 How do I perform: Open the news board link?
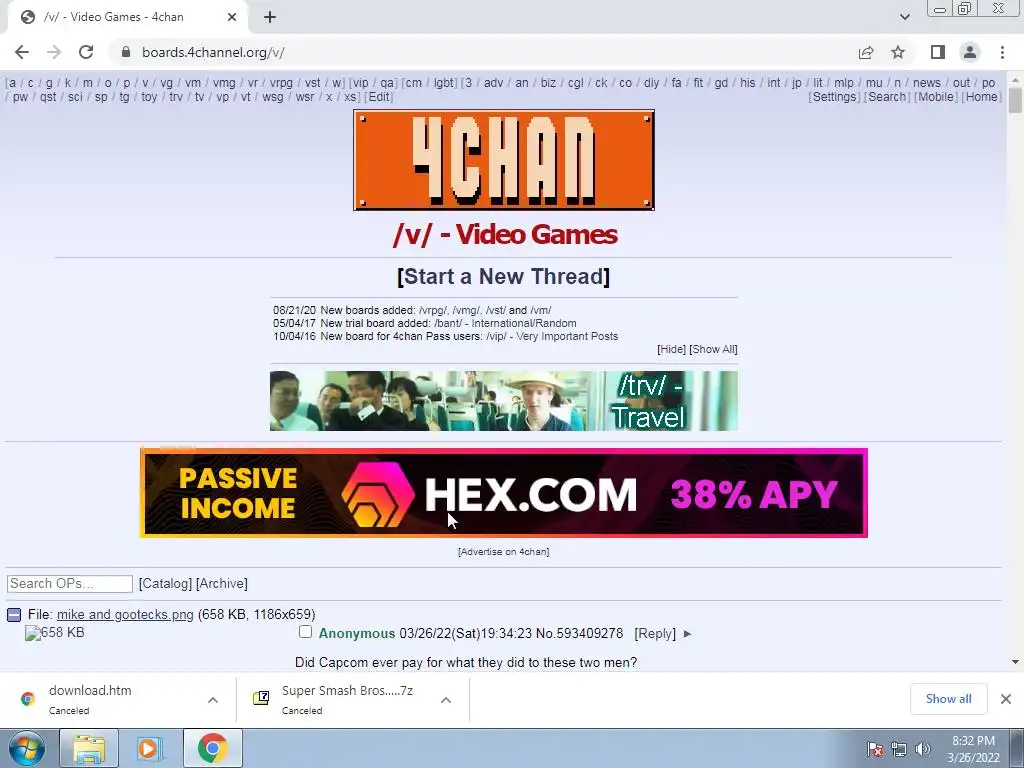pyautogui.click(x=927, y=83)
